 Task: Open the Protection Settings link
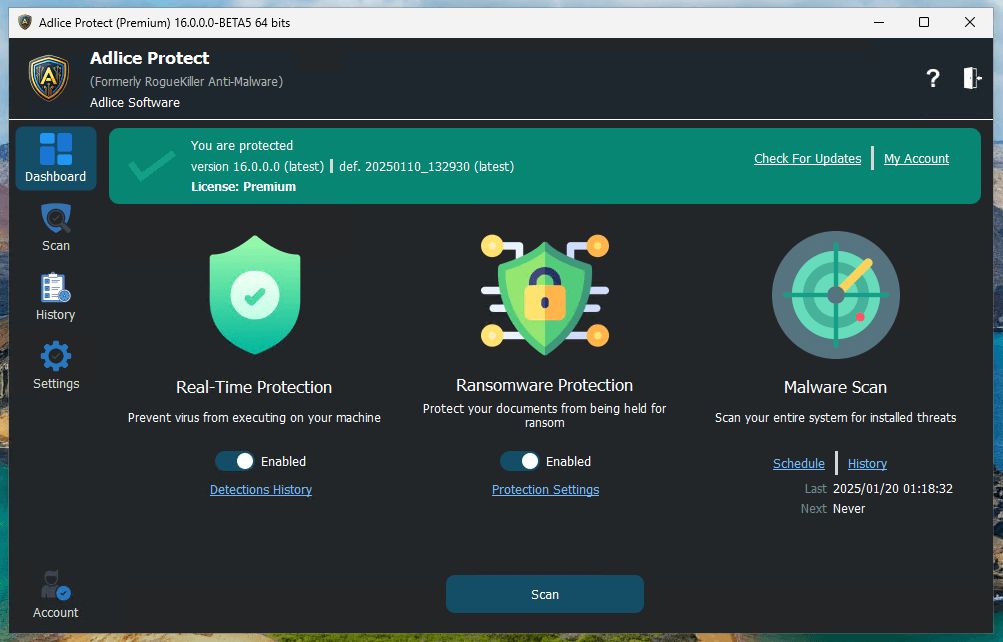[x=545, y=490]
